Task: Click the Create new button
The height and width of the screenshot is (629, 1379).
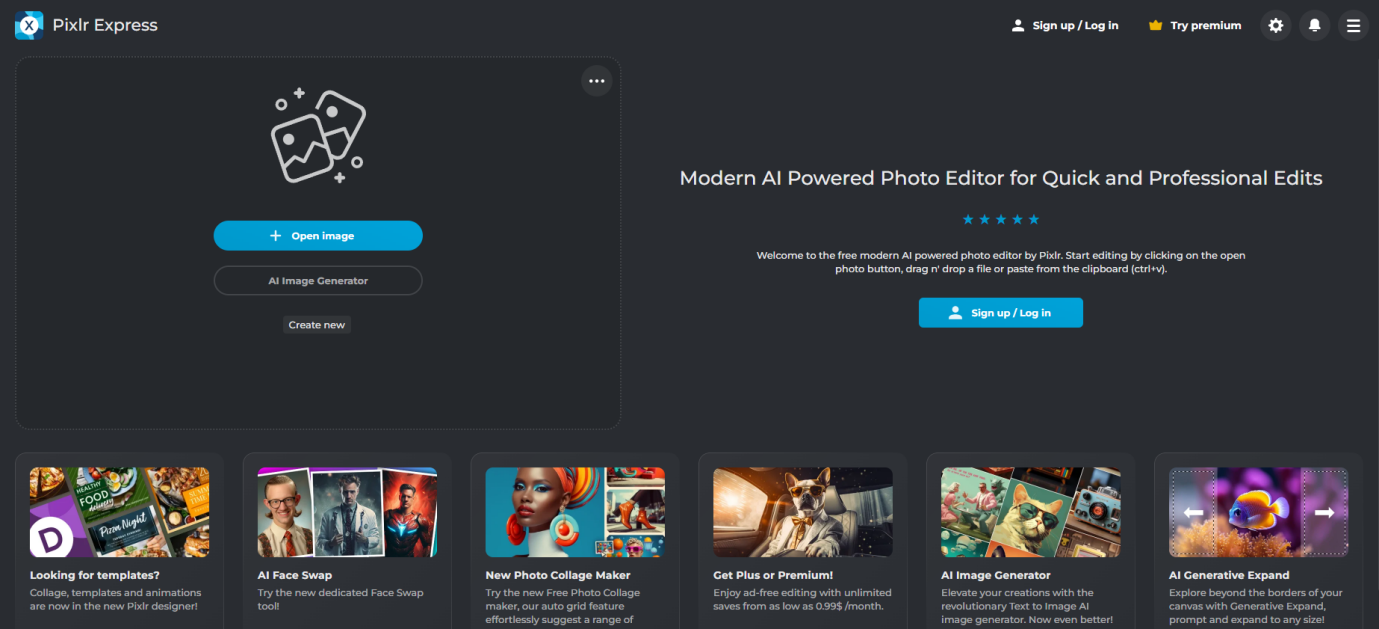Action: (x=317, y=325)
